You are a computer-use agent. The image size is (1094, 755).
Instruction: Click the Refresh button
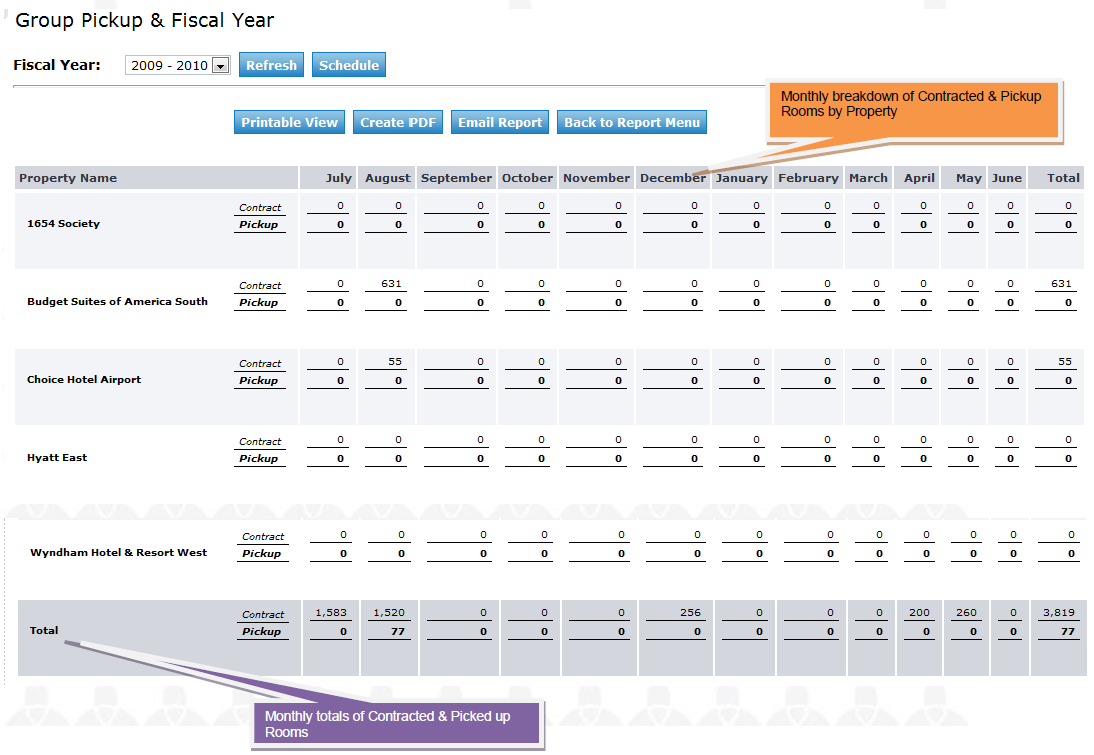271,65
